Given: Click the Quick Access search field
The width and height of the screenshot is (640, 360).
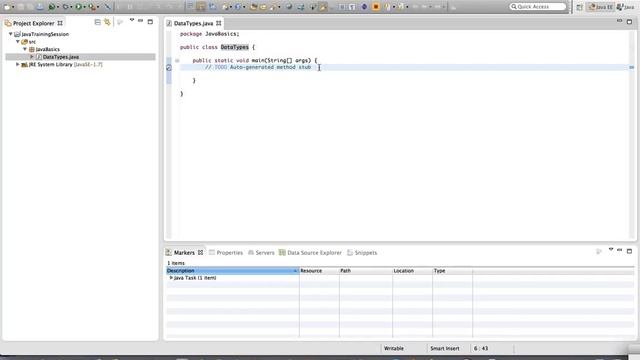Looking at the screenshot, I should pyautogui.click(x=538, y=7).
